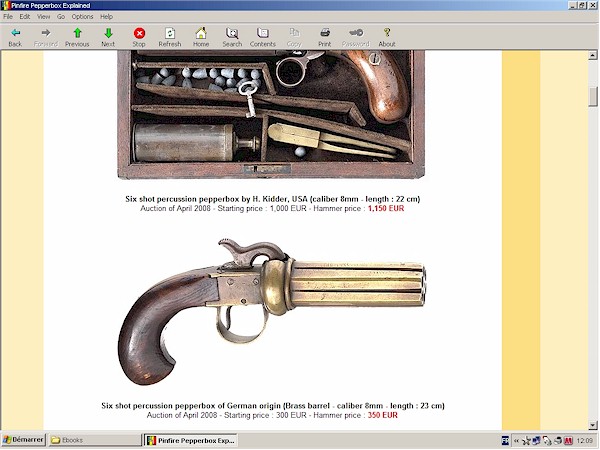
Task: Click the application icon in title bar
Action: click(6, 5)
